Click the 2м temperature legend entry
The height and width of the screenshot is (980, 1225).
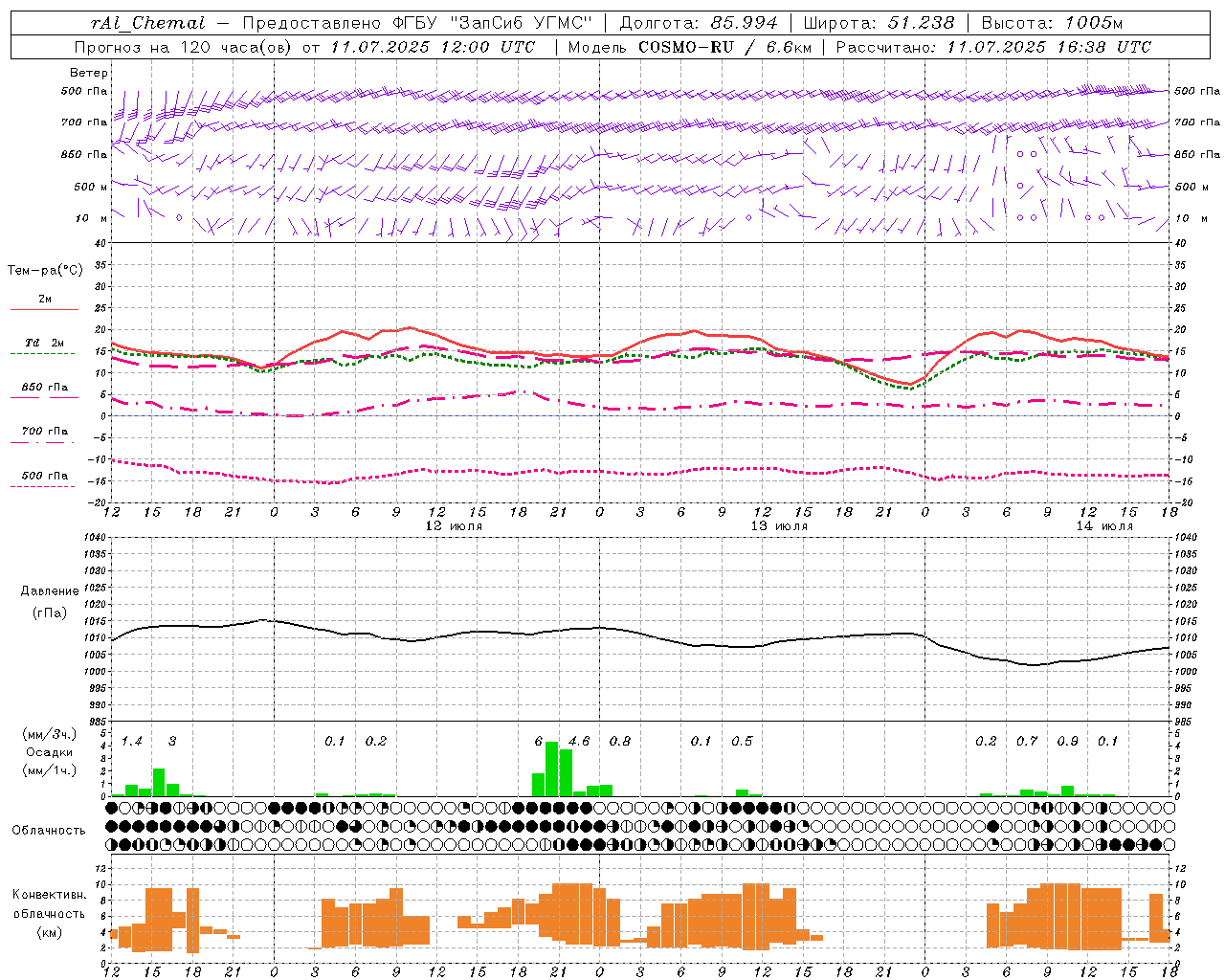[45, 299]
